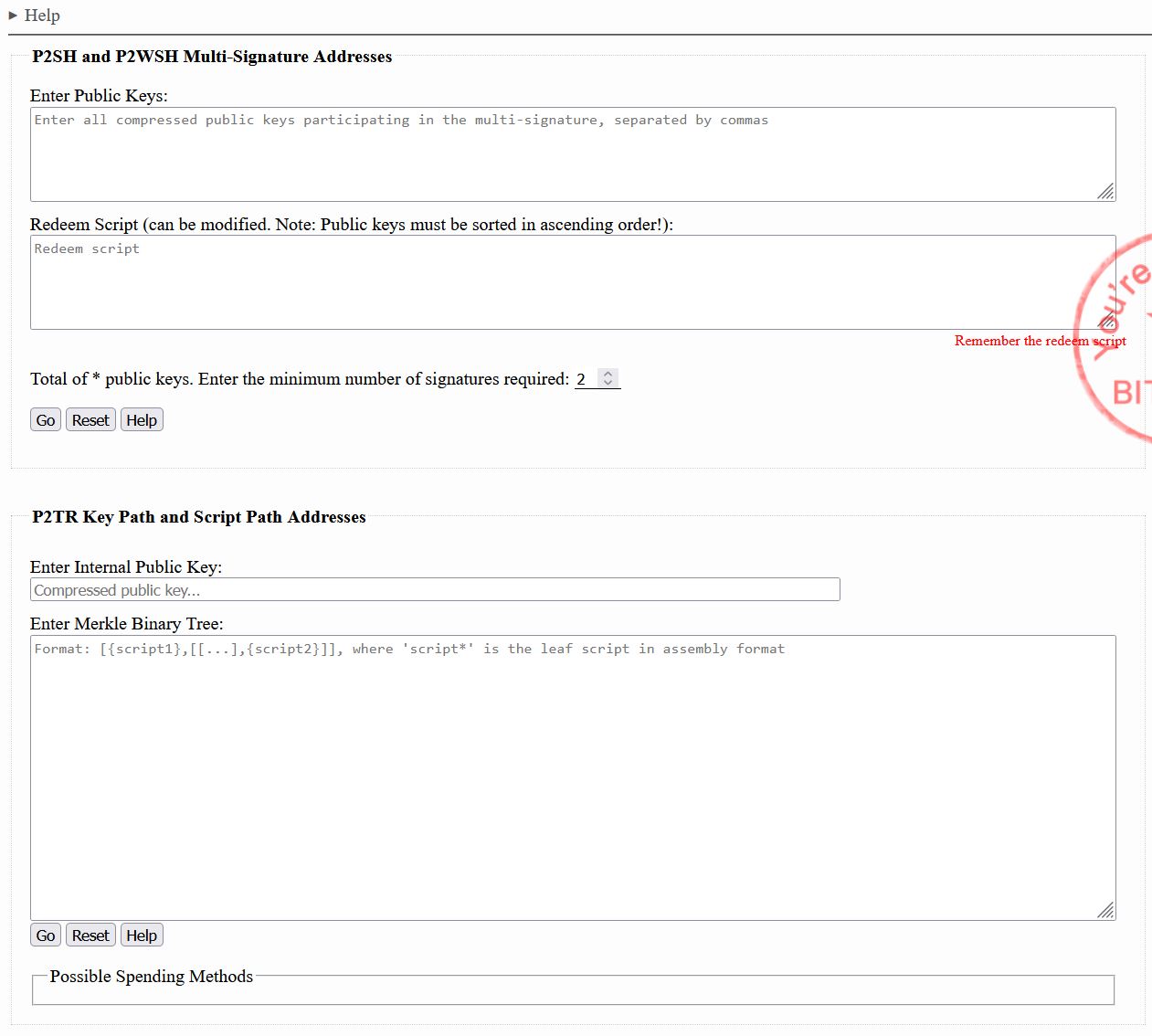Decrease required signatures with down arrow

click(x=608, y=383)
